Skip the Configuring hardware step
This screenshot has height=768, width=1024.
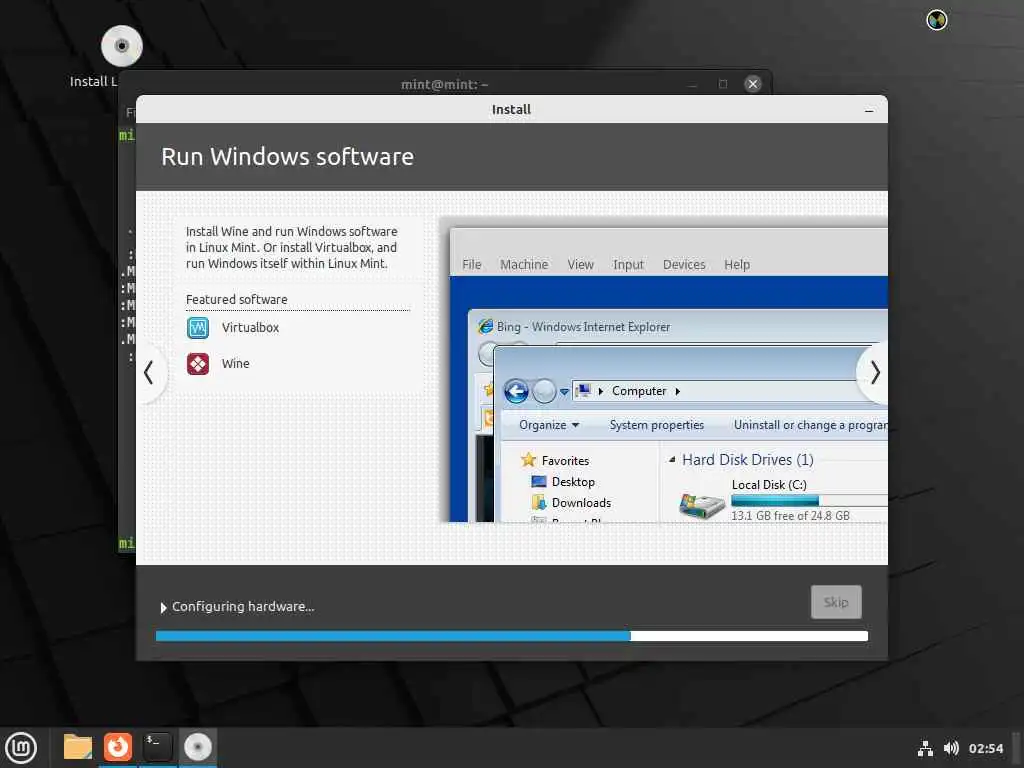pyautogui.click(x=836, y=602)
